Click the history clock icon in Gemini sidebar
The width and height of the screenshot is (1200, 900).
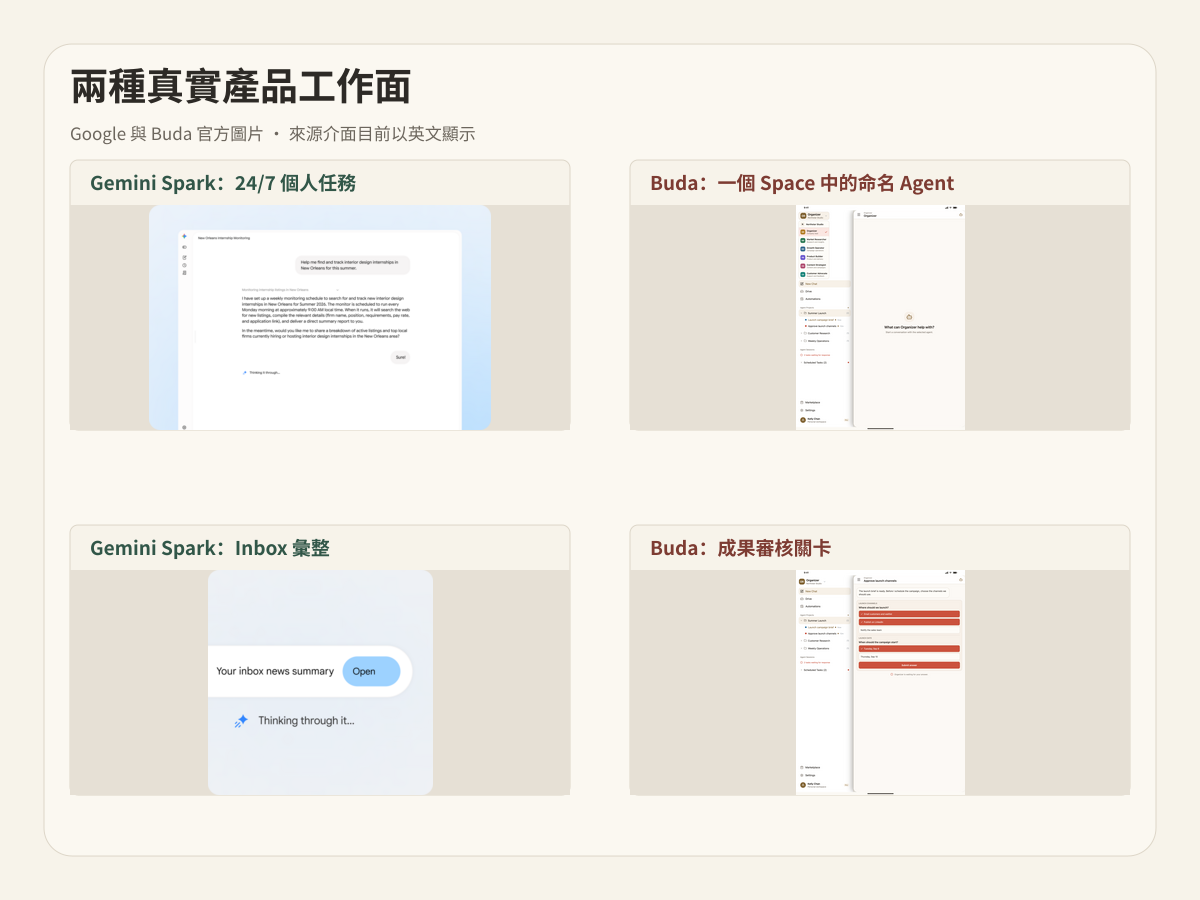coord(184,265)
